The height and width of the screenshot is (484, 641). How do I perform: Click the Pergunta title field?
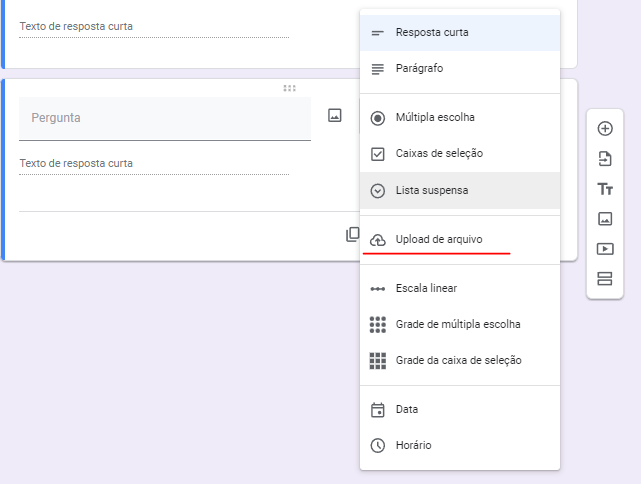pos(165,118)
